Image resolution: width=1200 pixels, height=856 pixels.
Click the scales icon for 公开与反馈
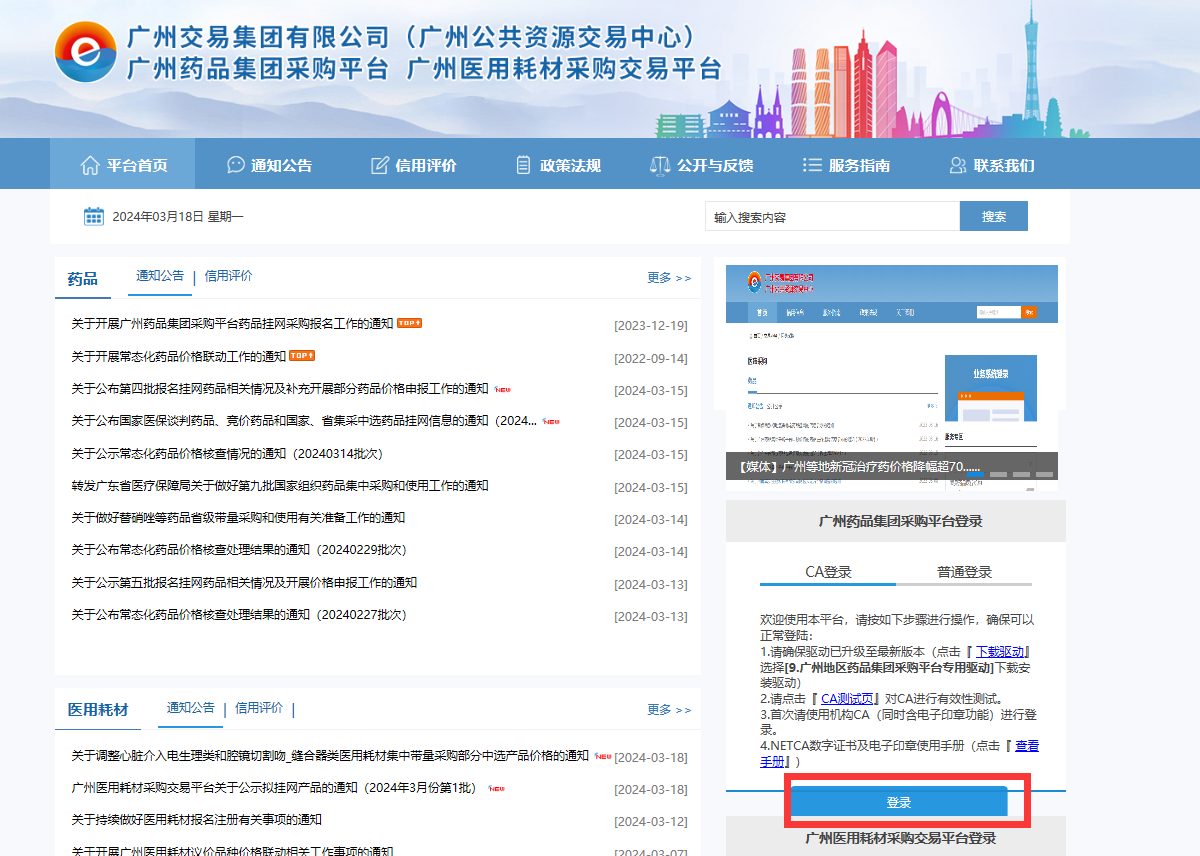pos(659,165)
